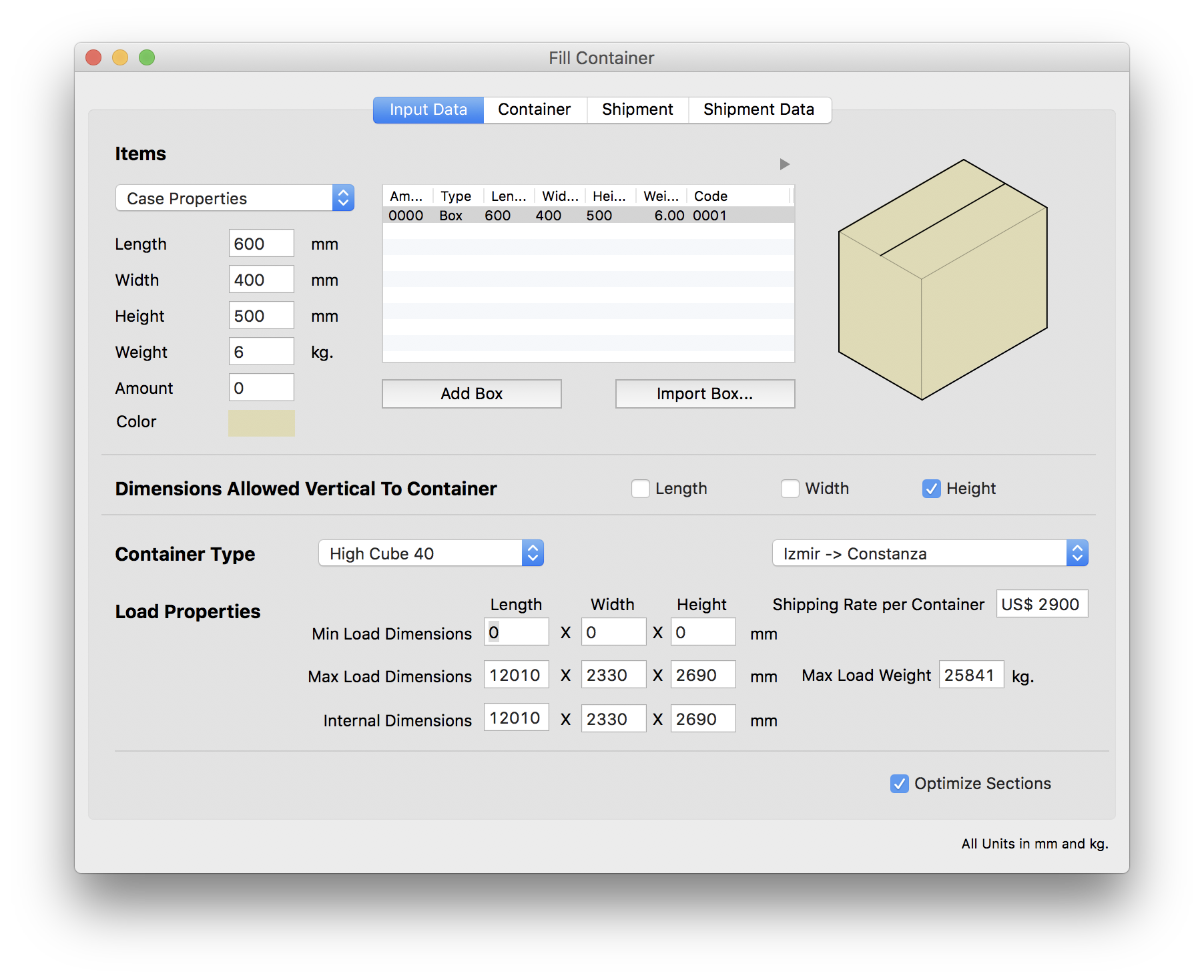Select the Box row with code 0001
The image size is (1204, 980).
pyautogui.click(x=589, y=216)
